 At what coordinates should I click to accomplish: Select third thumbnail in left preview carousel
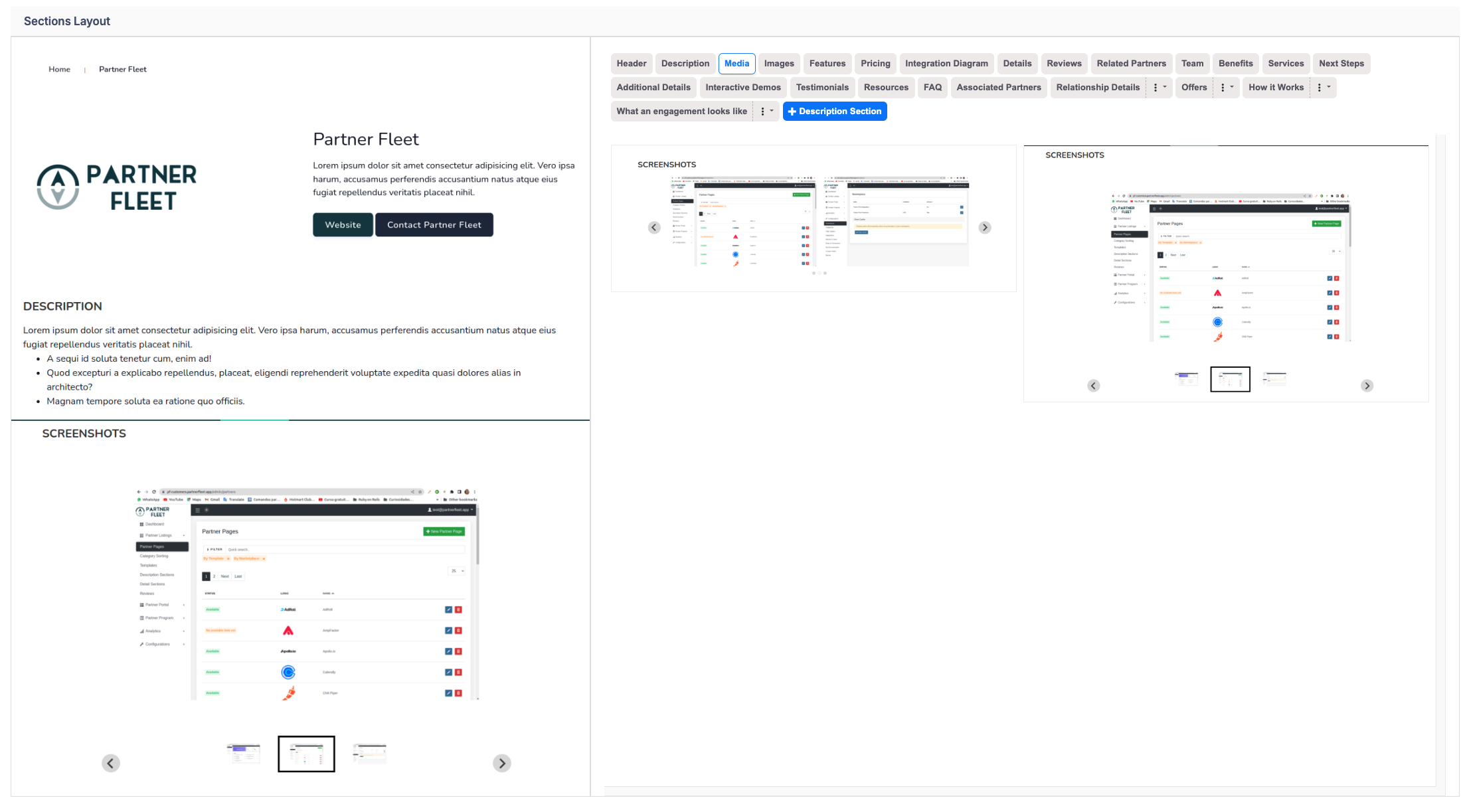(369, 754)
